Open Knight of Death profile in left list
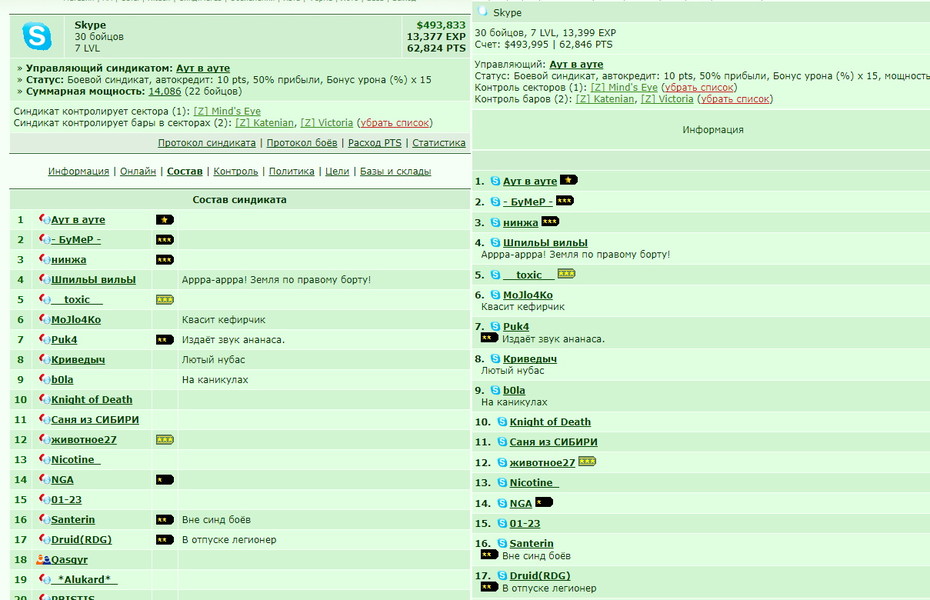Screen dimensions: 930x600 point(91,400)
